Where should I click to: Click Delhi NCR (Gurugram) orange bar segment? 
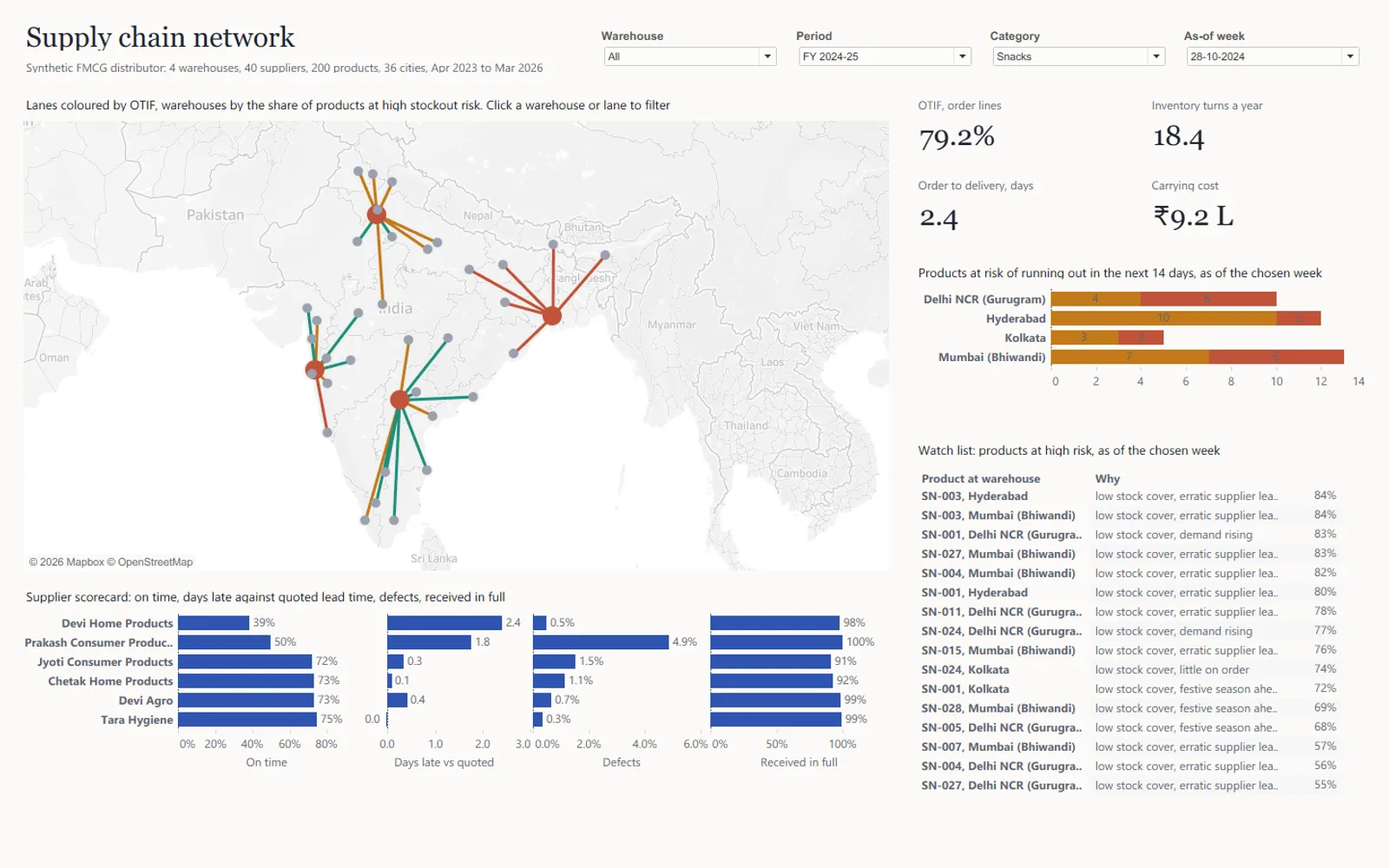point(1096,299)
